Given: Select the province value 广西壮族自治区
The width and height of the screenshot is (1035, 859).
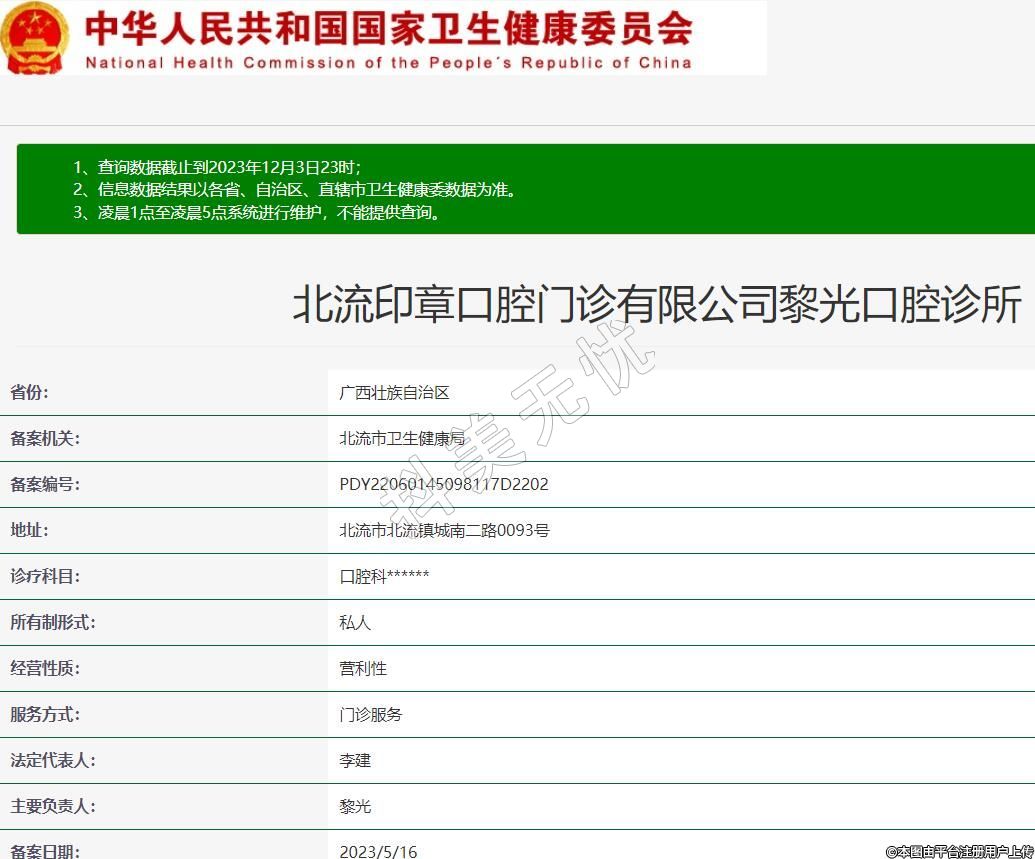Looking at the screenshot, I should [394, 393].
